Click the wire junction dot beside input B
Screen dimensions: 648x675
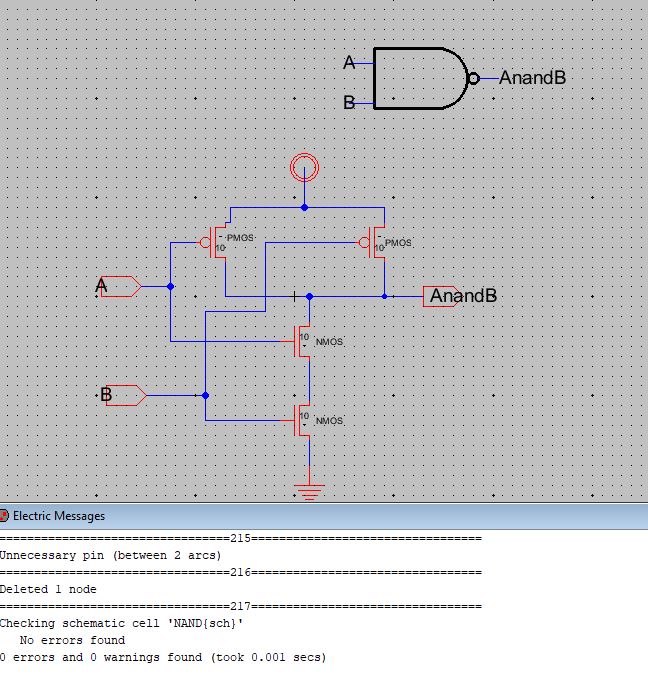click(206, 395)
